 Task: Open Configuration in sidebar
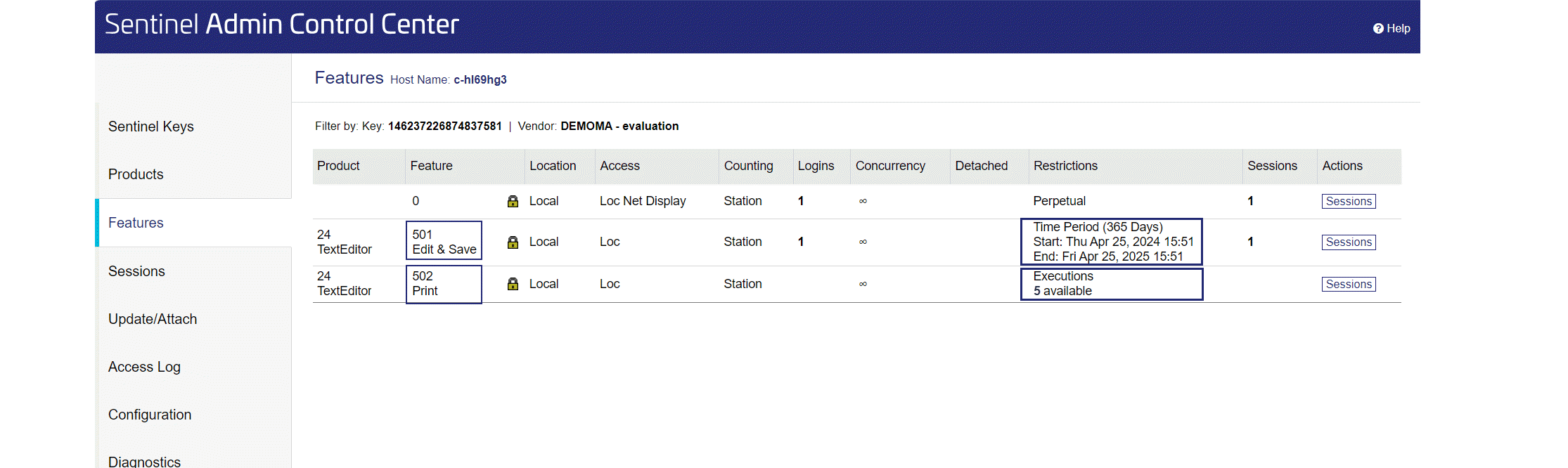coord(150,415)
